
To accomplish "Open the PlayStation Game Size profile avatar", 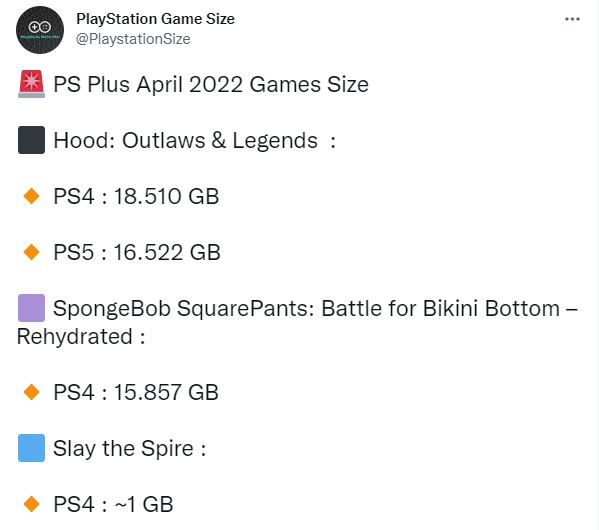I will click(x=40, y=30).
